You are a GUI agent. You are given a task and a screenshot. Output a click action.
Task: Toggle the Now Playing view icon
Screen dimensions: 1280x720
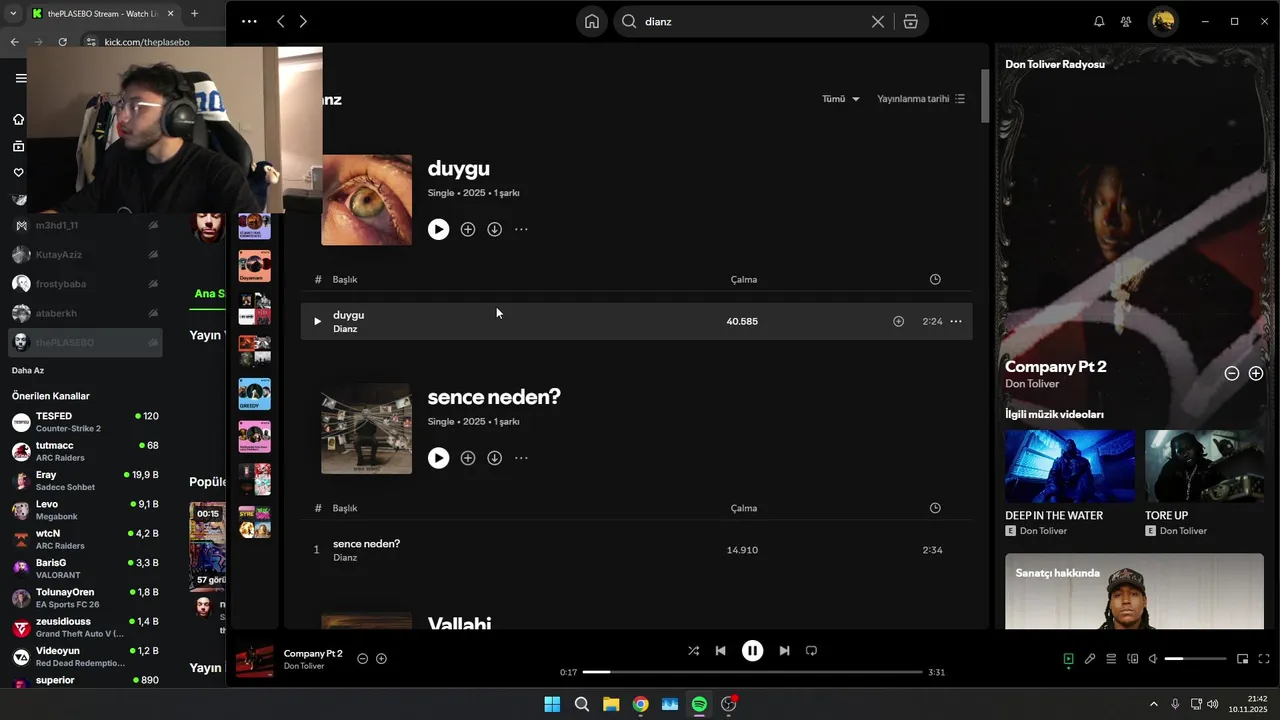click(x=1068, y=659)
